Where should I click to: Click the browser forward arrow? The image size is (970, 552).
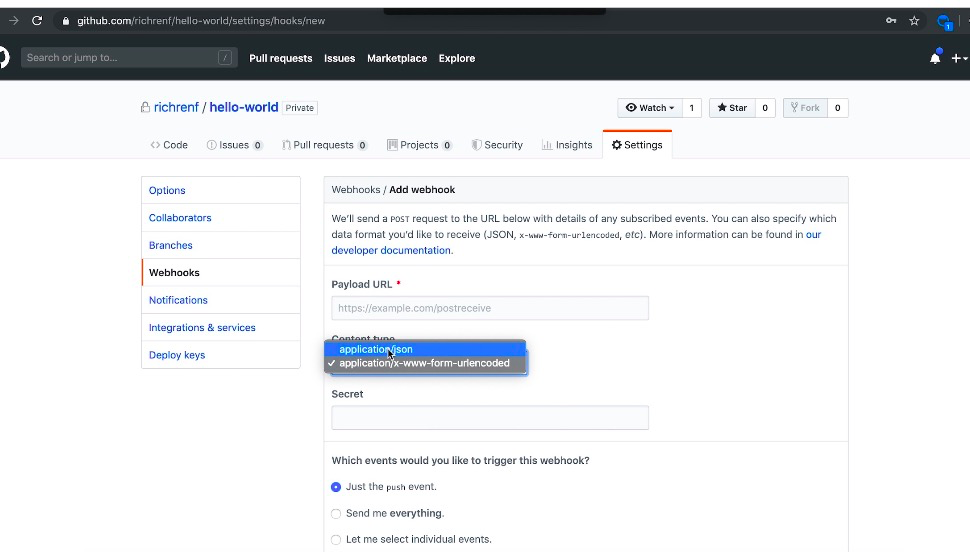pos(14,20)
